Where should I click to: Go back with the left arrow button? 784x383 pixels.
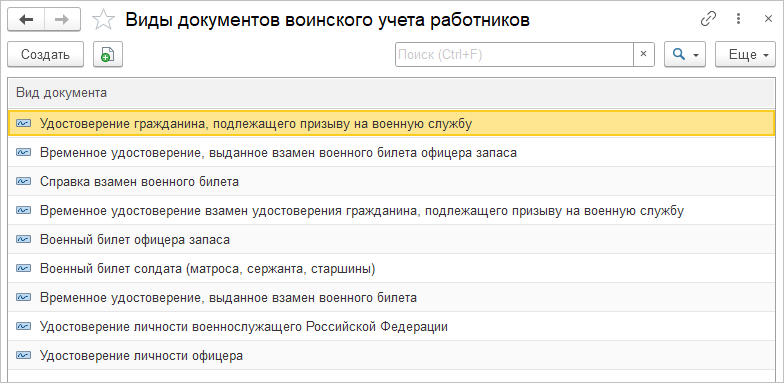click(x=26, y=20)
